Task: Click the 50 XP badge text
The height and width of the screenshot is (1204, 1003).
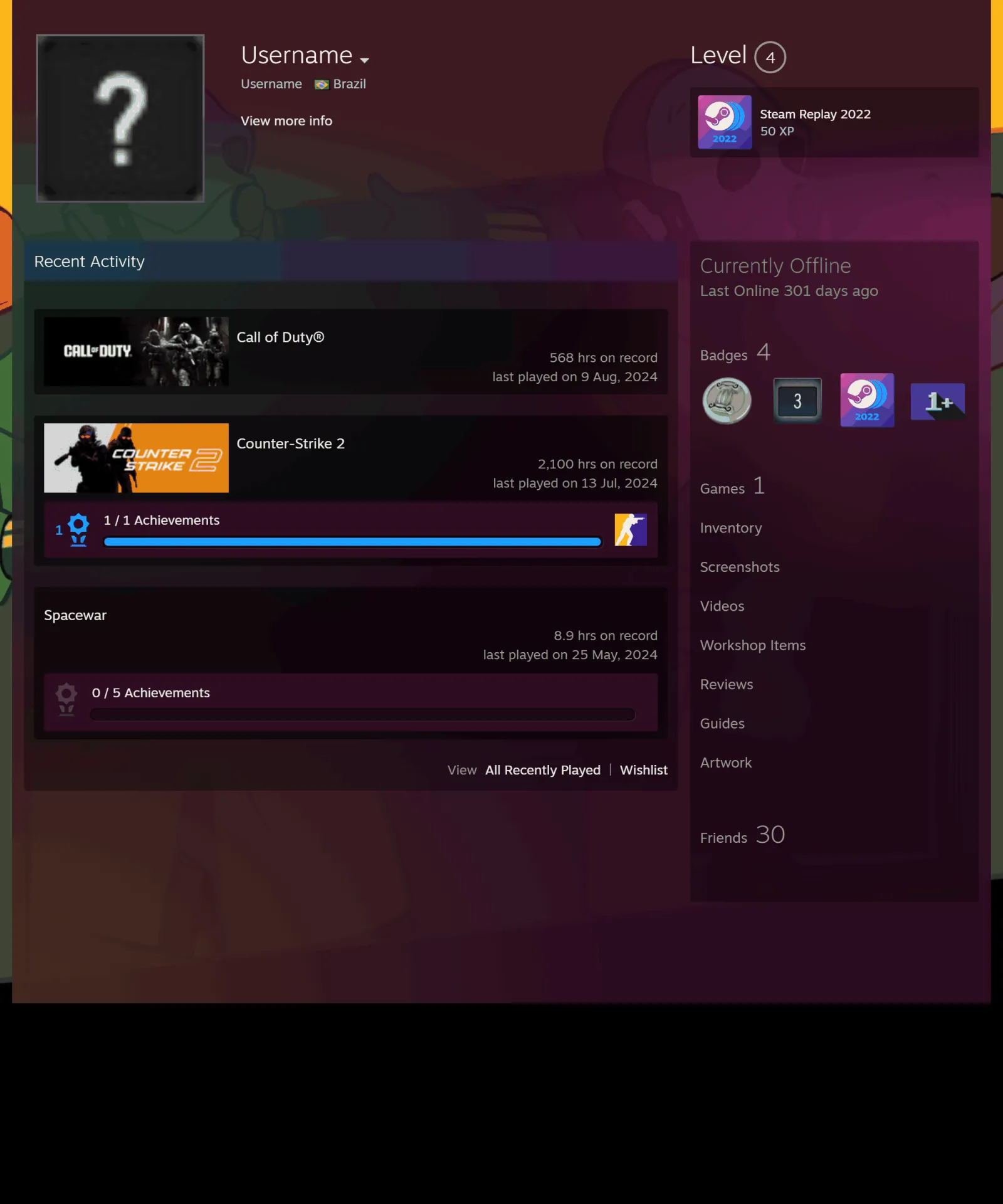Action: [777, 131]
